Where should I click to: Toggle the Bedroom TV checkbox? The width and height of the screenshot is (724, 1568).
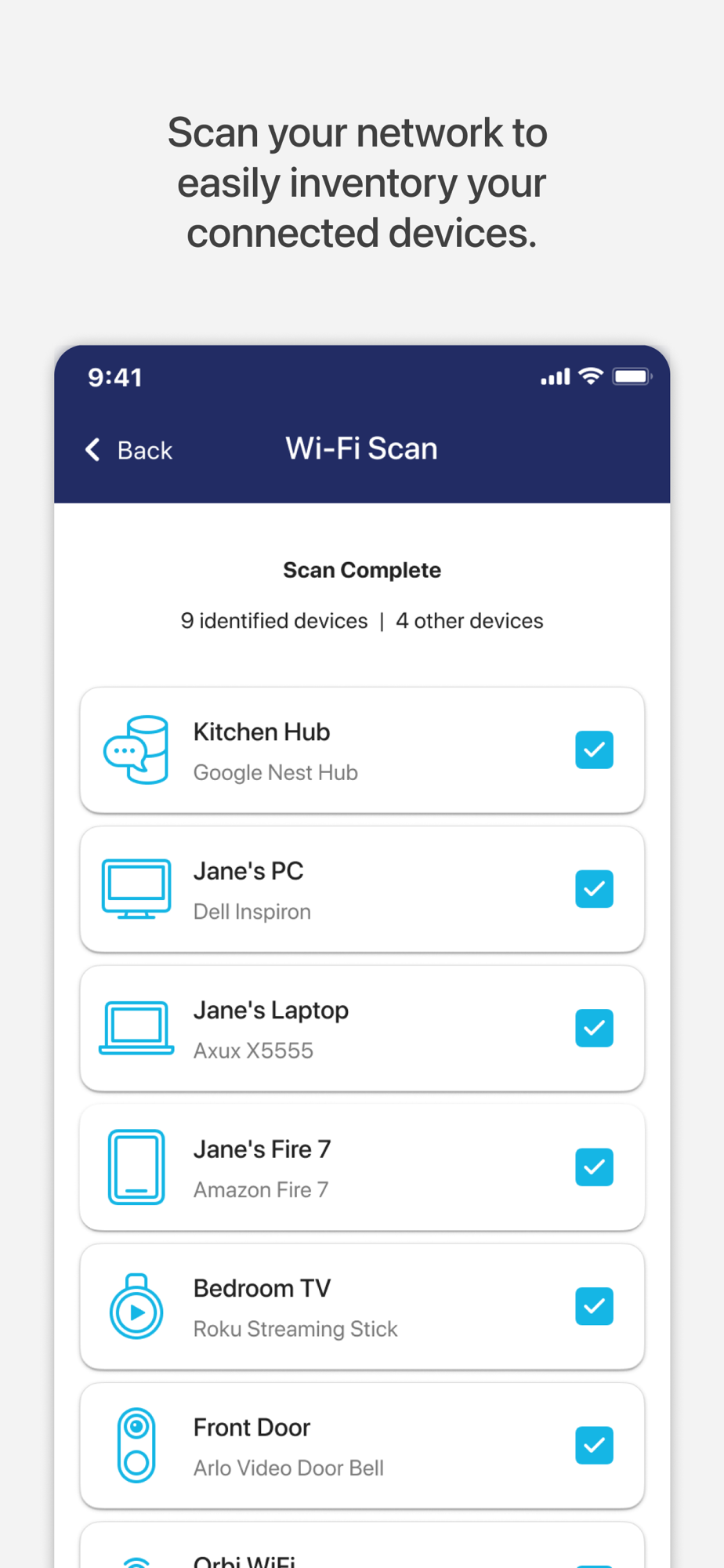tap(594, 1306)
